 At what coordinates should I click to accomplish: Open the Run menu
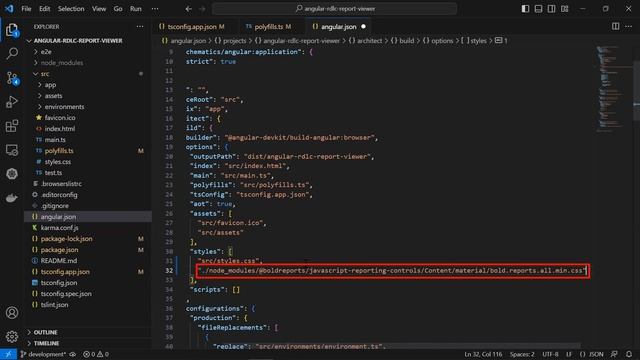(136, 9)
